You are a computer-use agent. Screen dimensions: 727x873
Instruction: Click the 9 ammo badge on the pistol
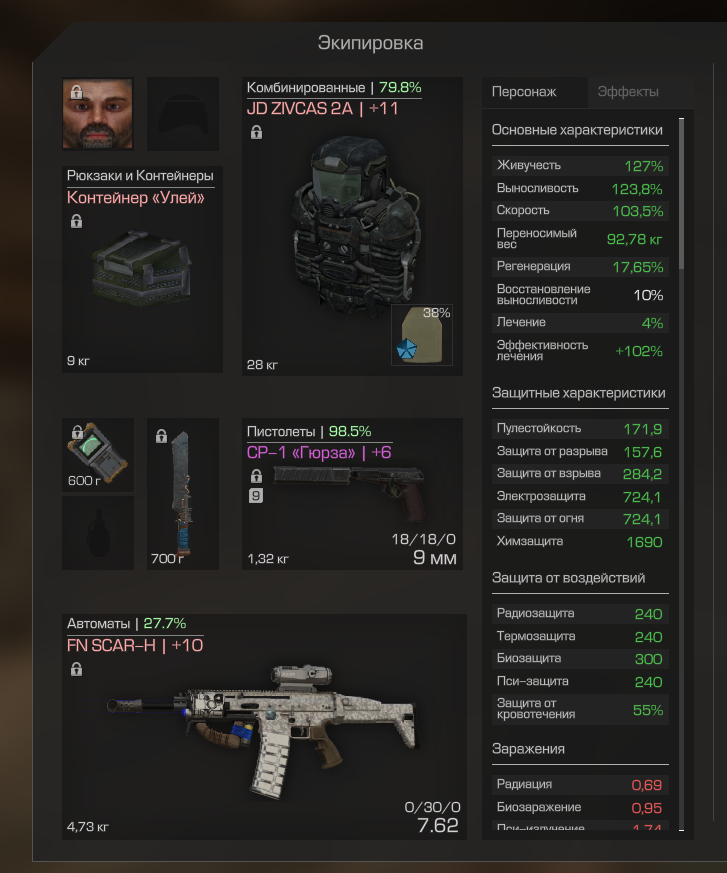coord(256,495)
